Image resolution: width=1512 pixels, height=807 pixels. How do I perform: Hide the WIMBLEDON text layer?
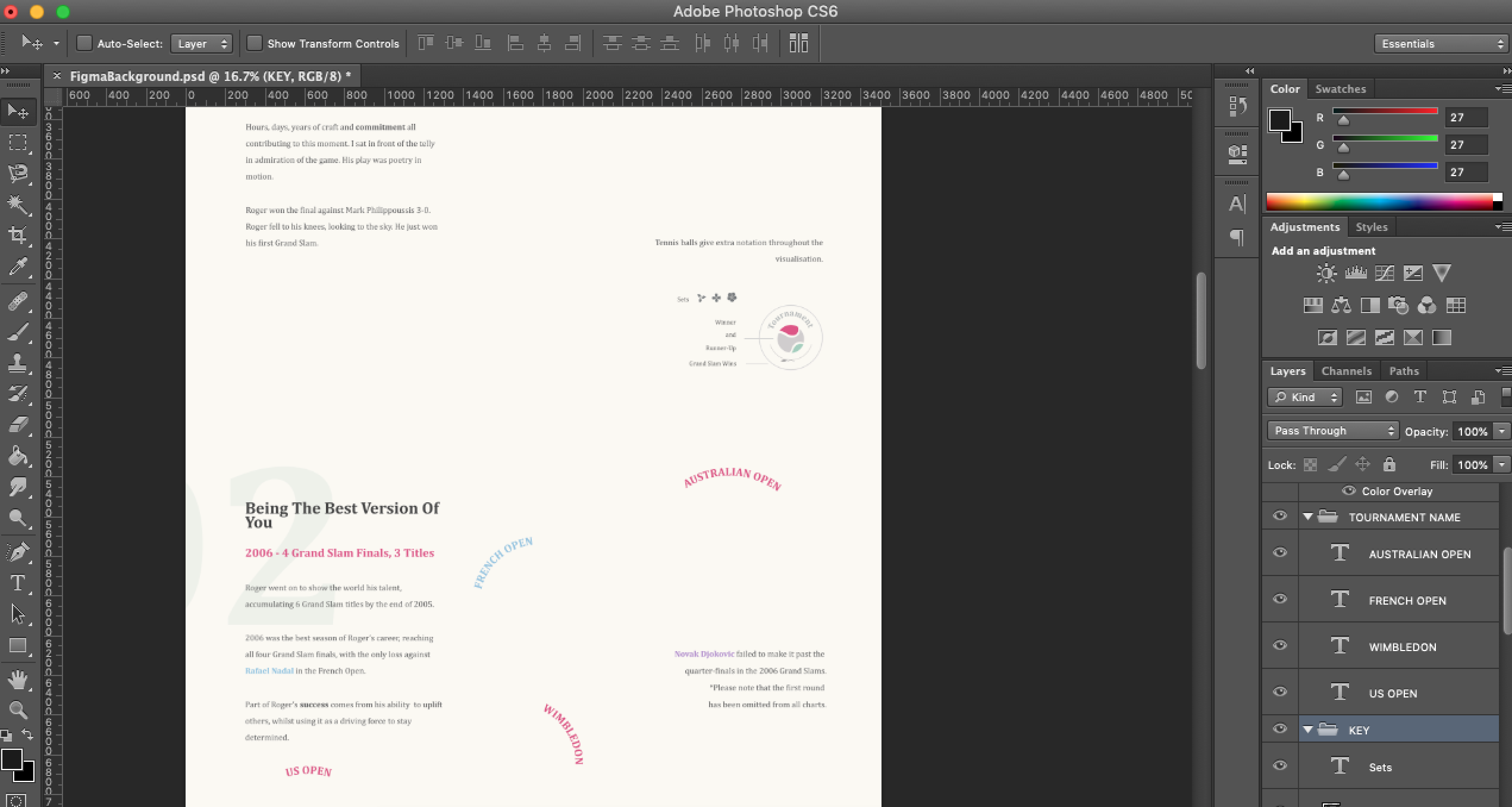[x=1280, y=646]
